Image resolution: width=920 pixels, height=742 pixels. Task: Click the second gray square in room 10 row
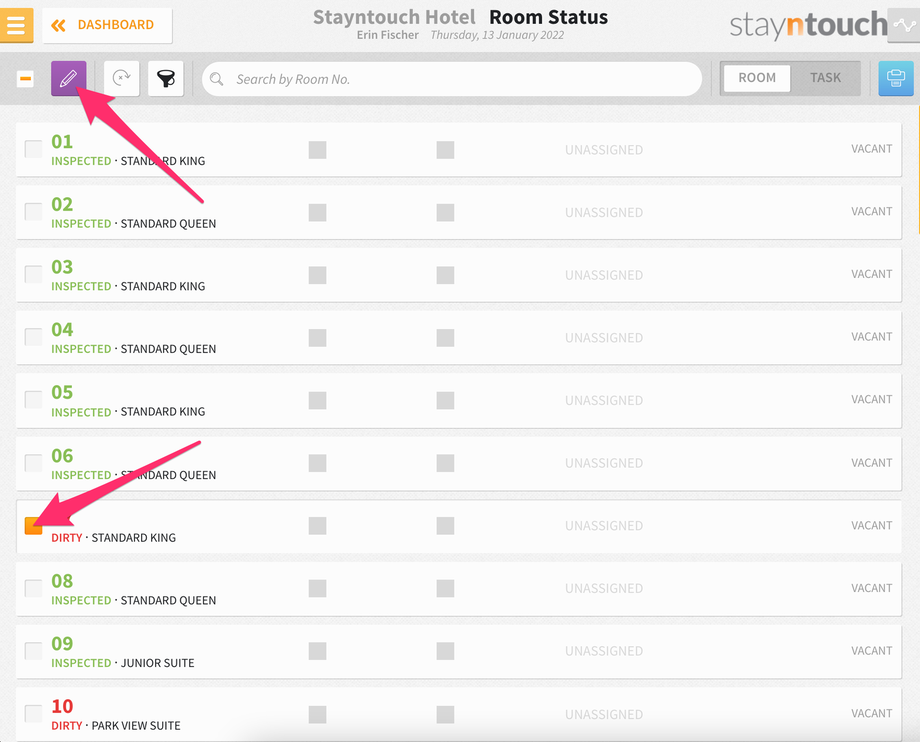point(445,714)
